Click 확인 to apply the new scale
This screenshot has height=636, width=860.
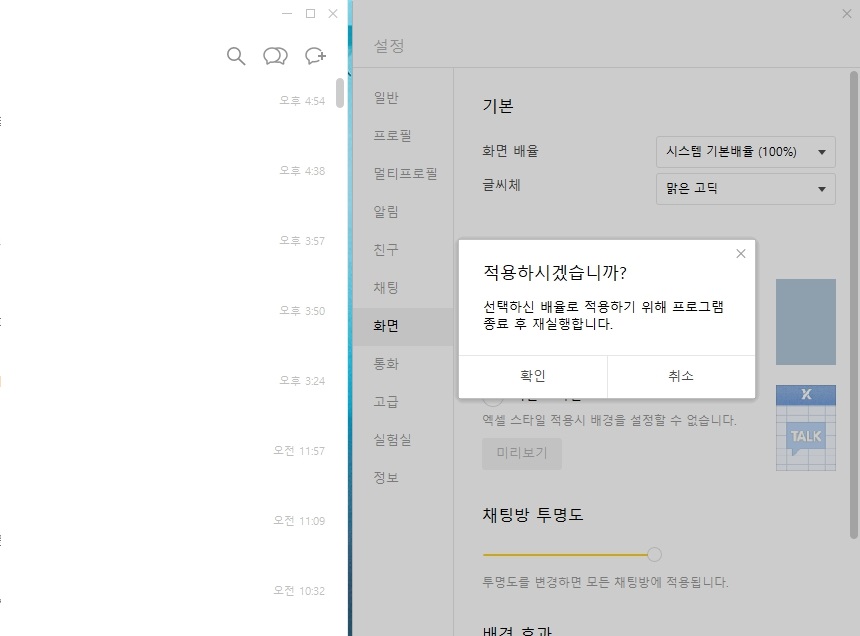pyautogui.click(x=532, y=376)
